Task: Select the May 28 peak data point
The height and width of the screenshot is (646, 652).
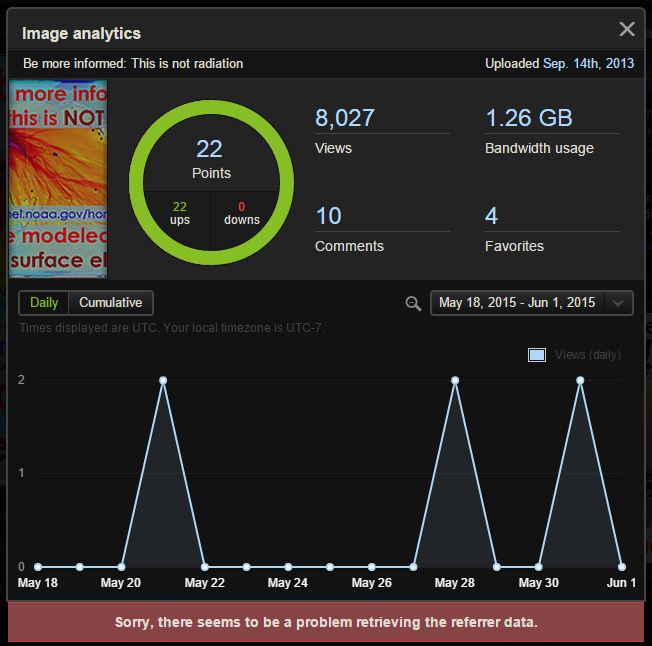Action: tap(455, 380)
